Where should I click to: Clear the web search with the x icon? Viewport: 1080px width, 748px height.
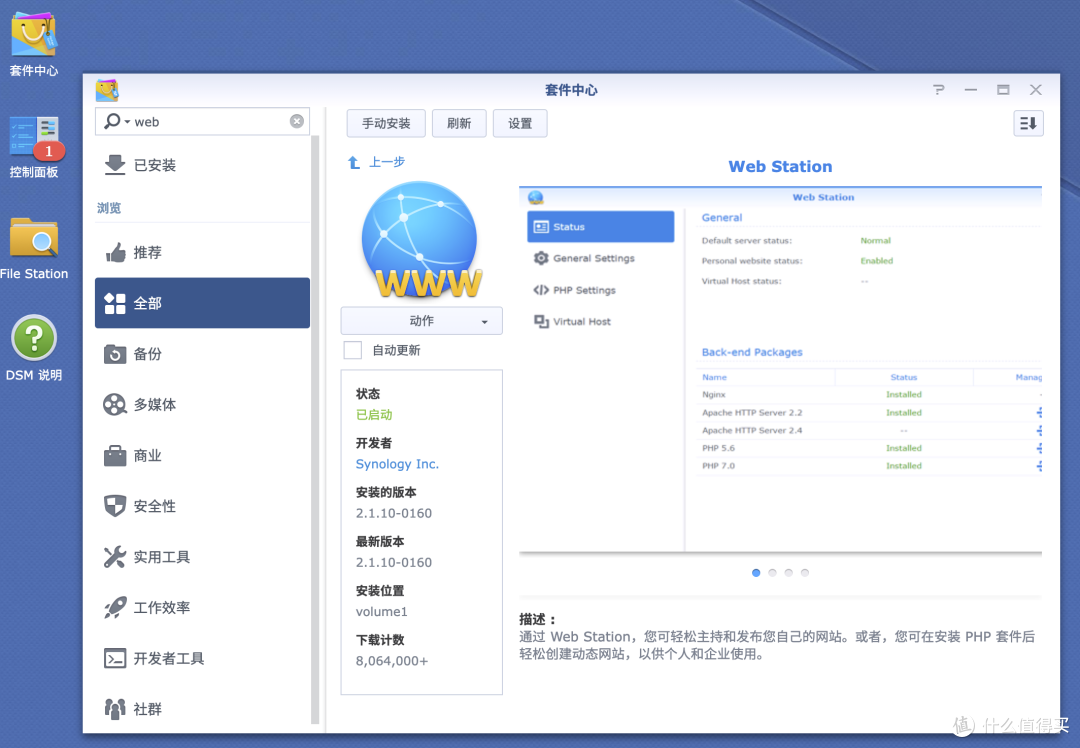tap(296, 121)
